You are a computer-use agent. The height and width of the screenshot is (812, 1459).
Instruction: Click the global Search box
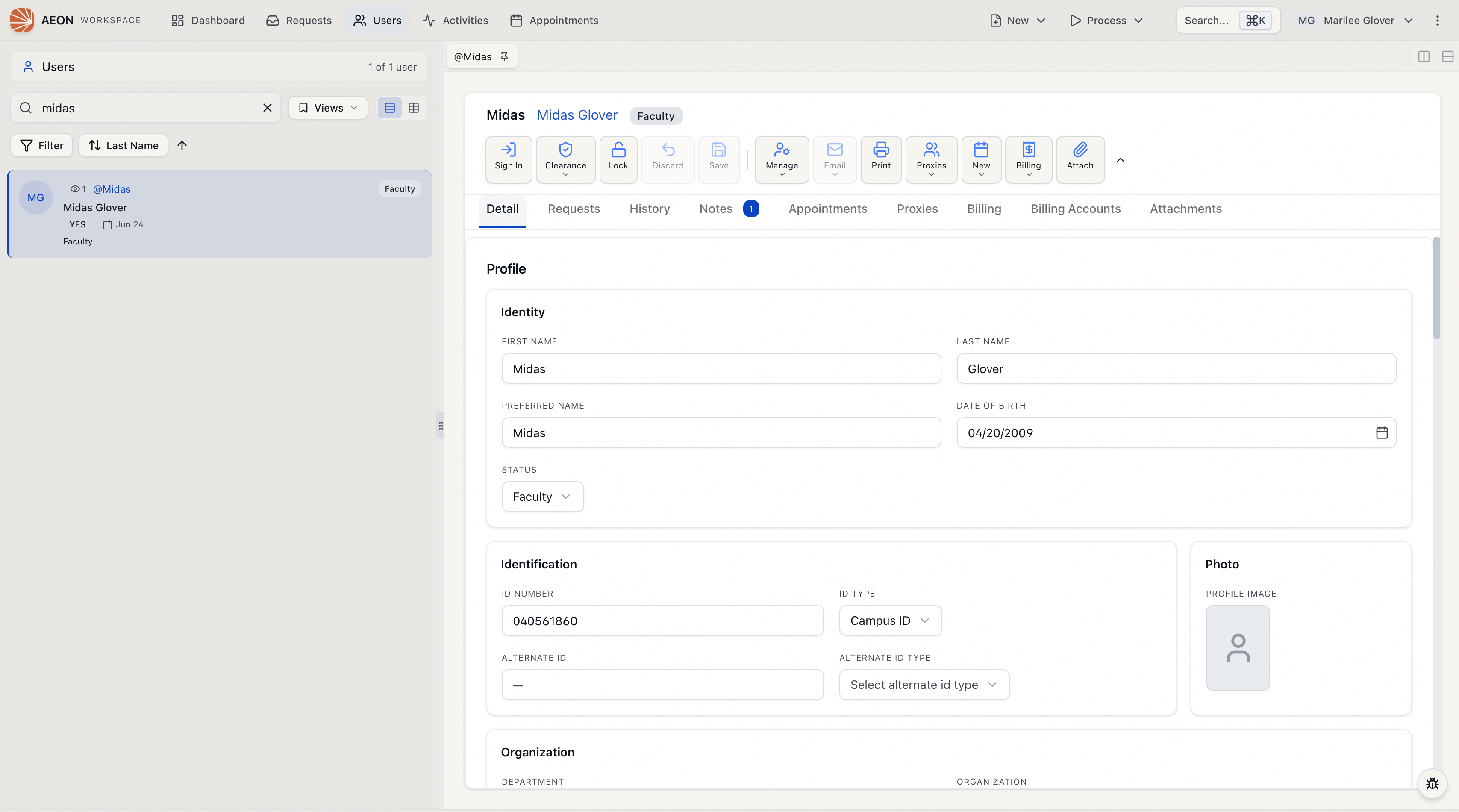pos(1227,21)
